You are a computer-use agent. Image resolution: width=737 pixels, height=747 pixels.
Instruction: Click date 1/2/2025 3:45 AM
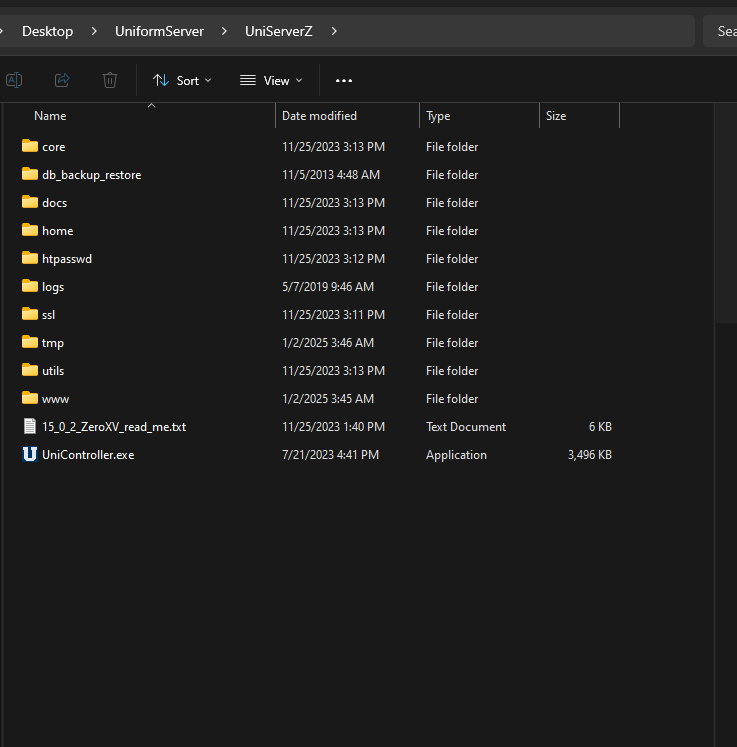pyautogui.click(x=328, y=399)
